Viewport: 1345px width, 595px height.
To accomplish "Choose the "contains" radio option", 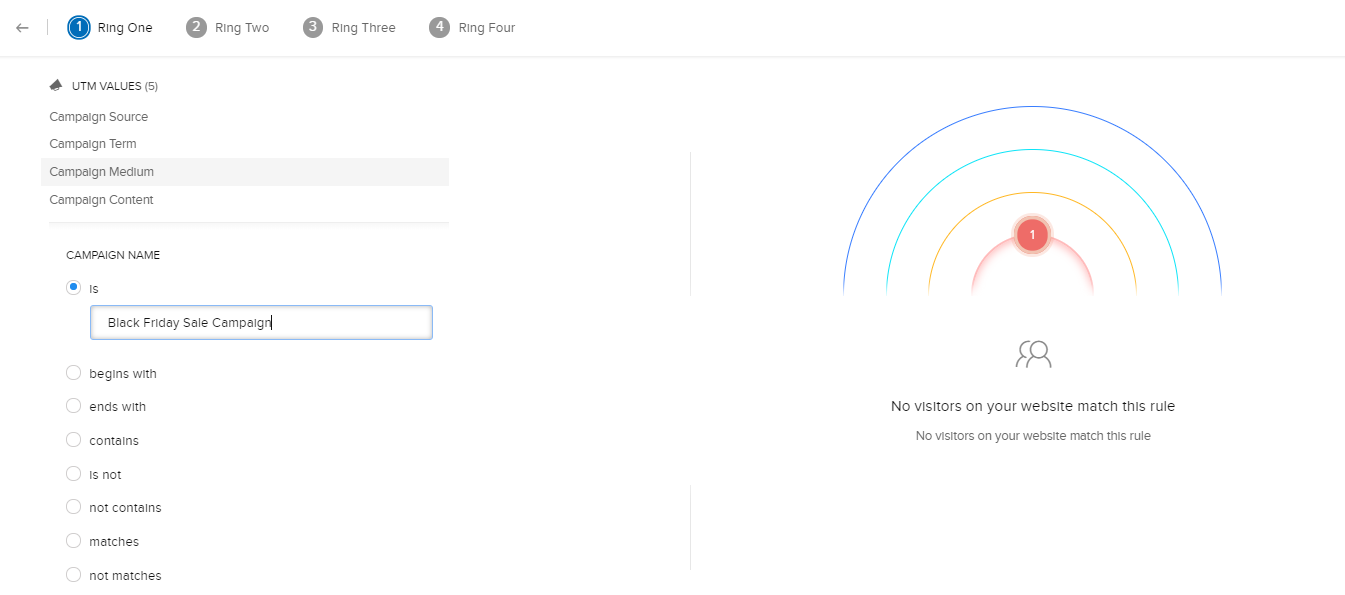I will coord(73,440).
